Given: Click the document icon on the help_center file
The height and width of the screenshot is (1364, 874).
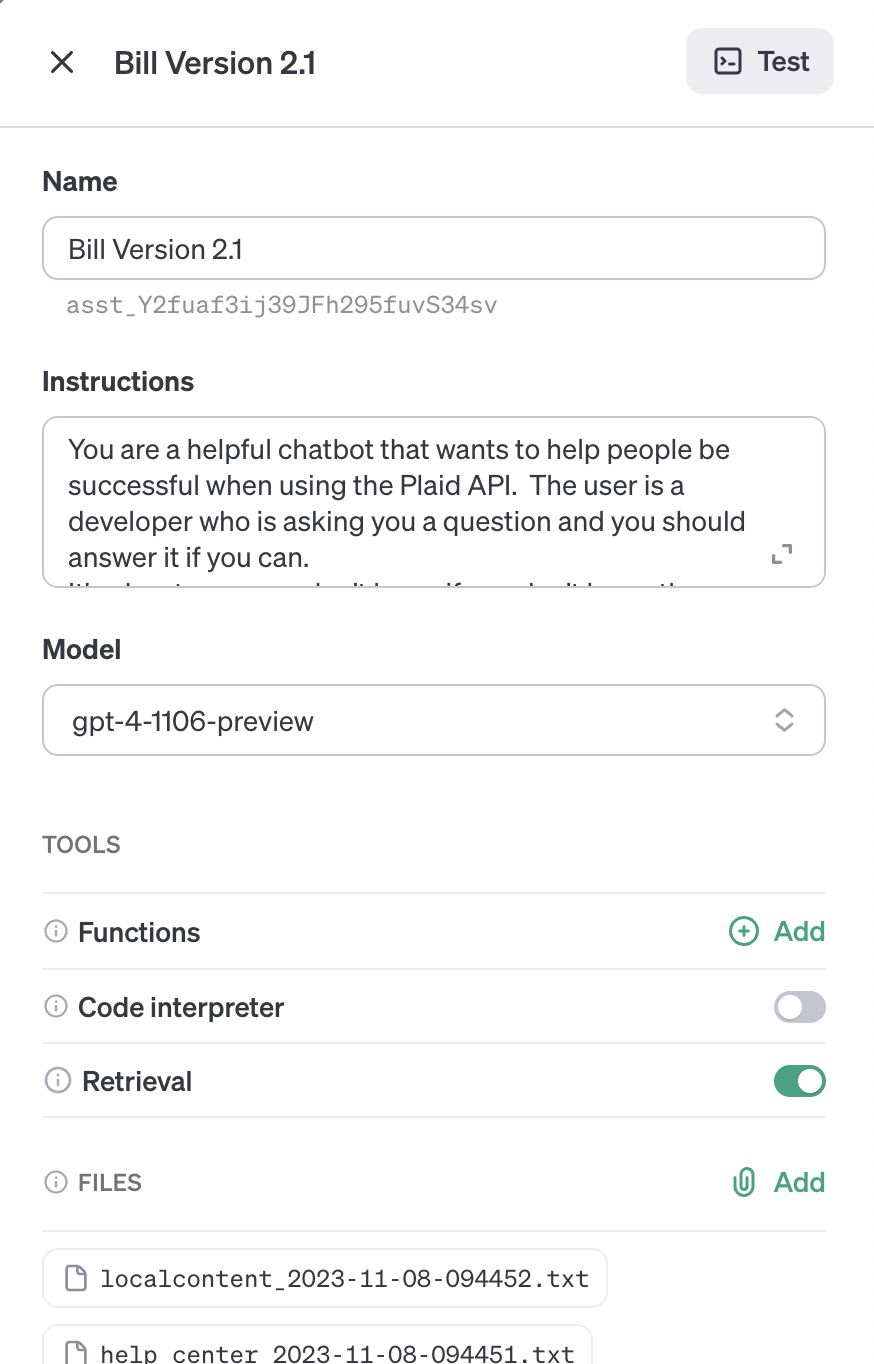Looking at the screenshot, I should [75, 1352].
